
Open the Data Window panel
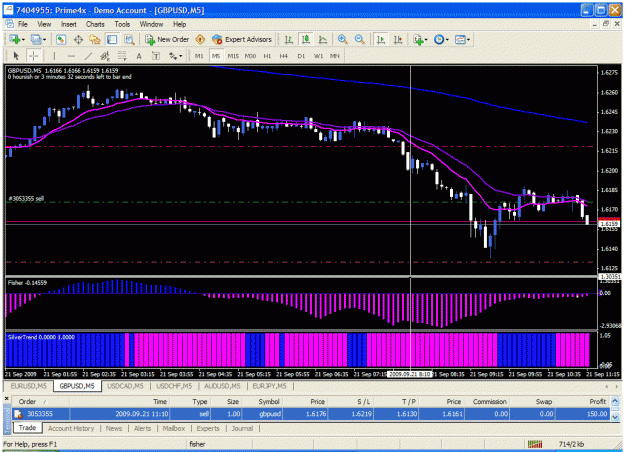pyautogui.click(x=78, y=39)
